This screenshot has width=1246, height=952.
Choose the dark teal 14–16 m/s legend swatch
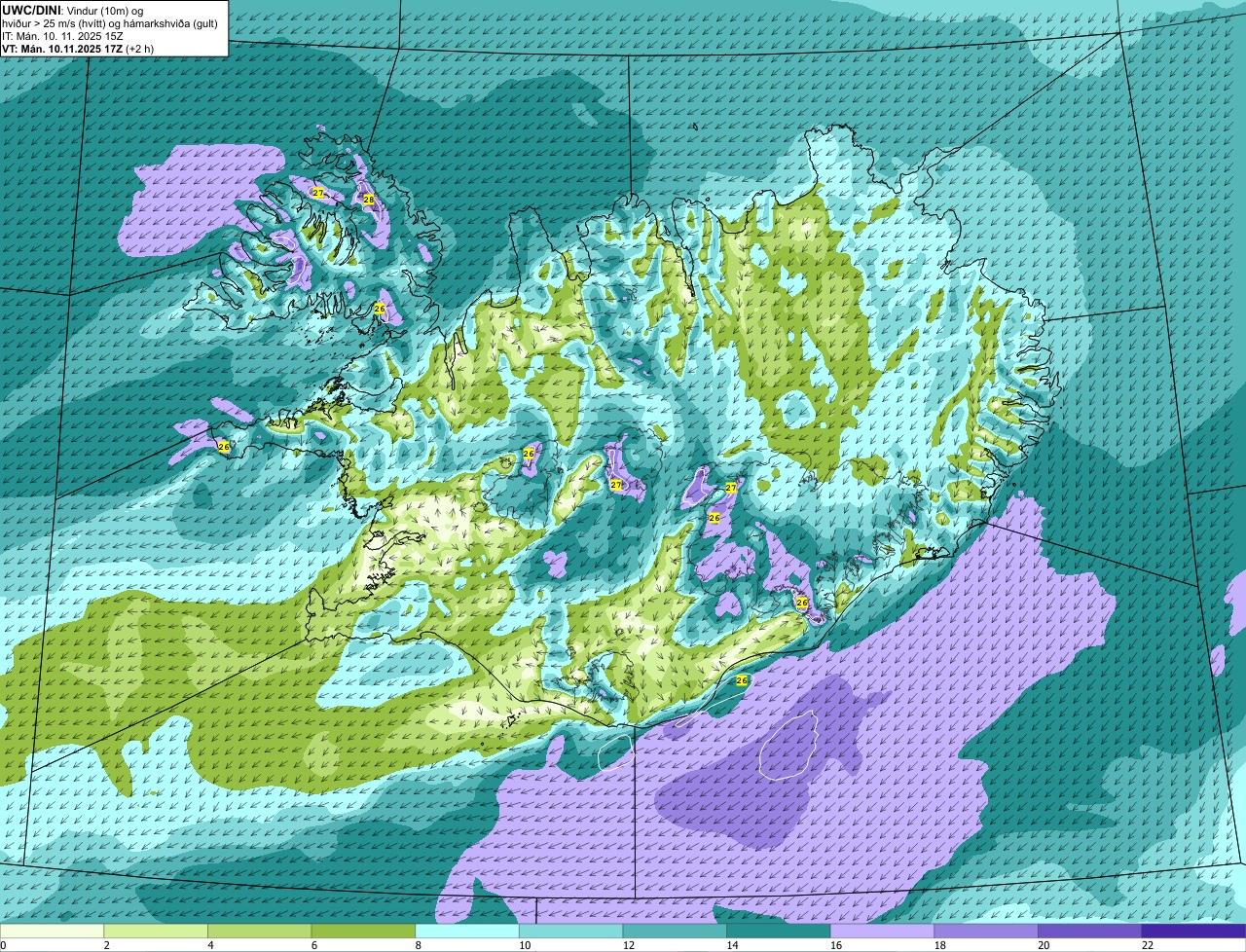click(779, 931)
